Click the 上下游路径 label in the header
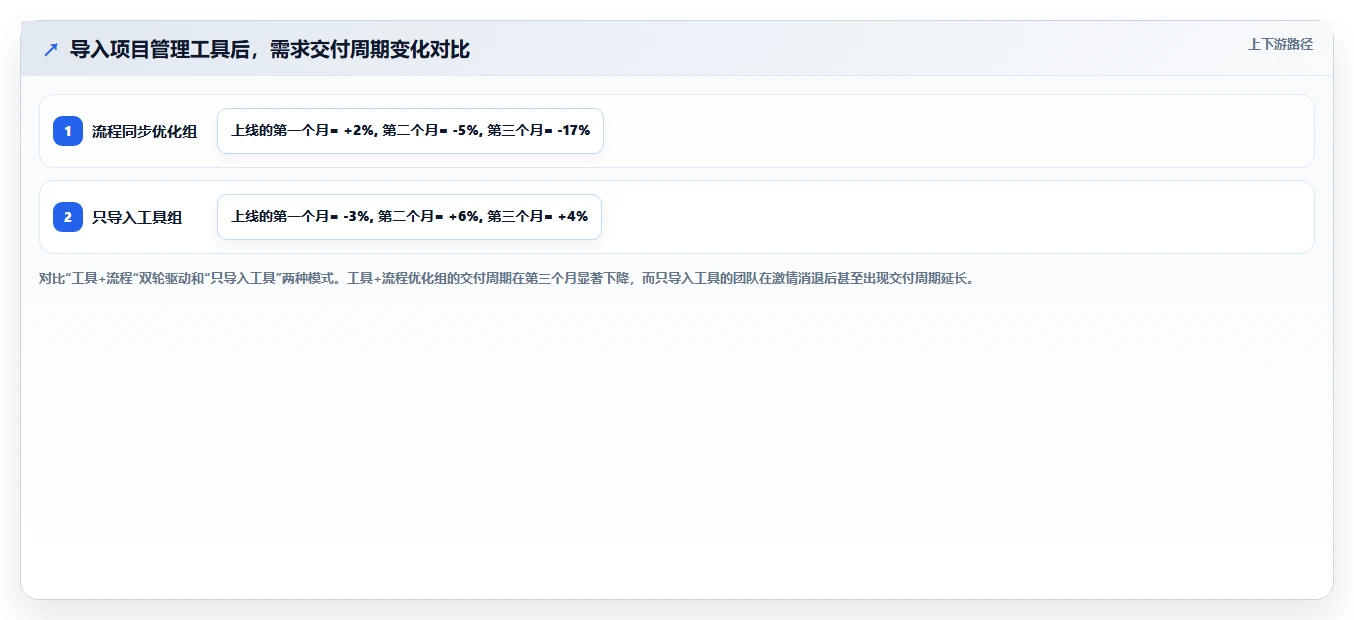The width and height of the screenshot is (1354, 620). [1280, 44]
